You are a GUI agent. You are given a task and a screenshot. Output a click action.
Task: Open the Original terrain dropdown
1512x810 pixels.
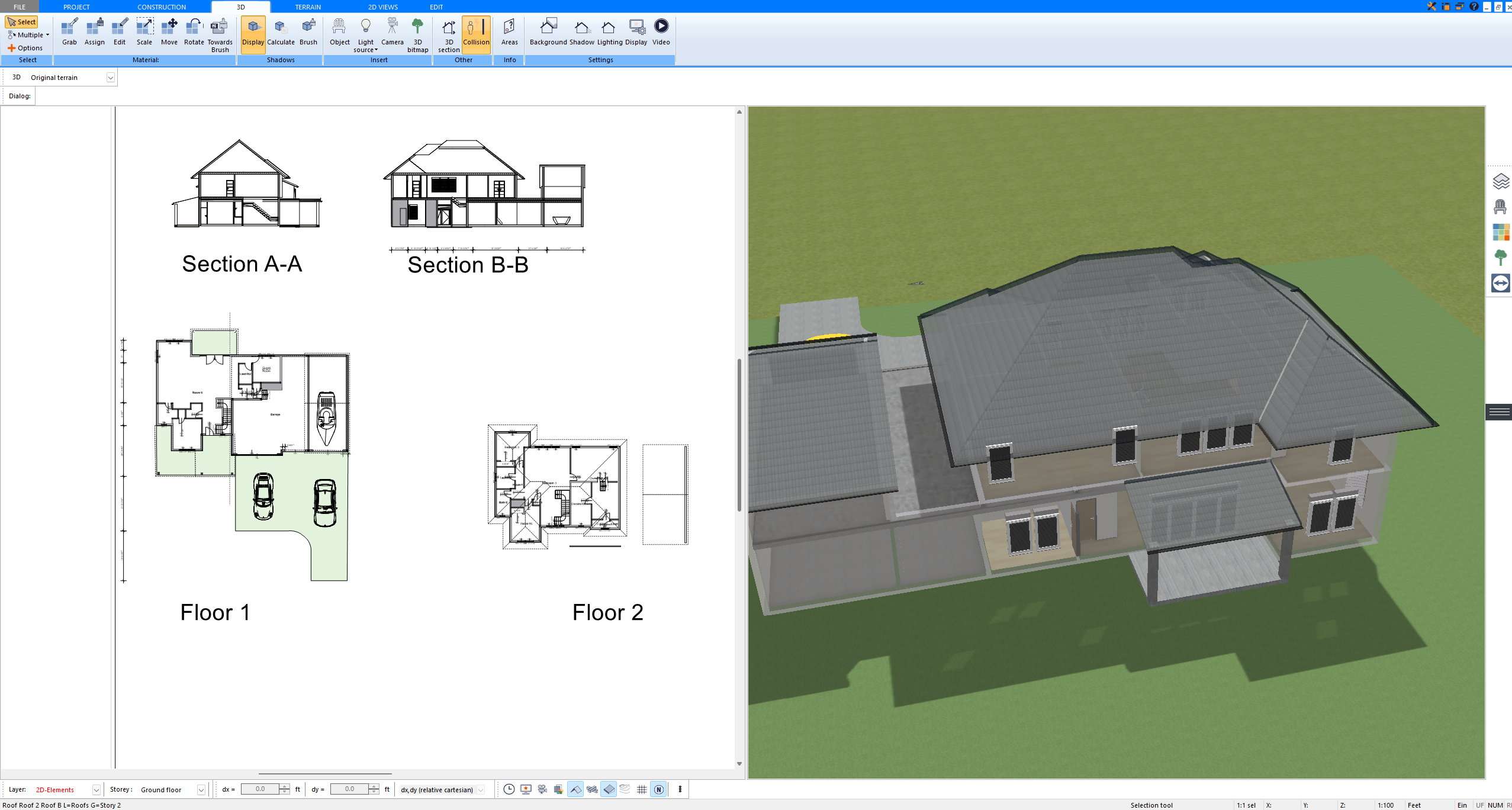[111, 77]
